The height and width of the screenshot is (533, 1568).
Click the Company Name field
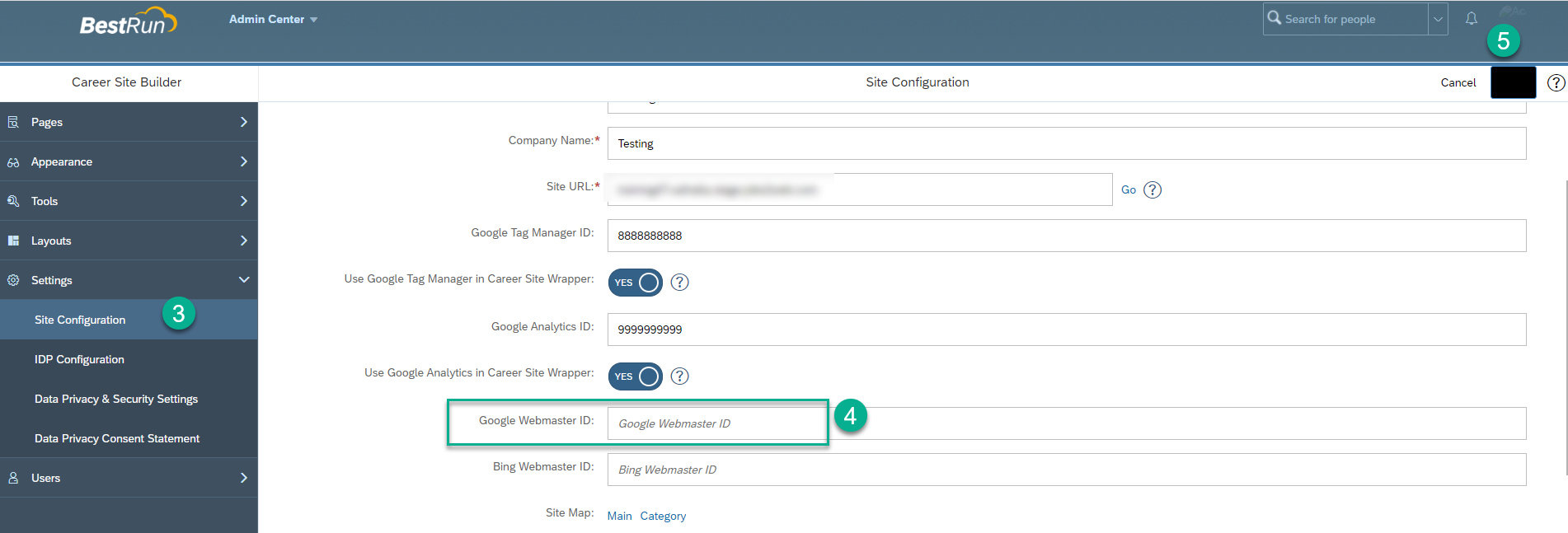tap(1067, 143)
